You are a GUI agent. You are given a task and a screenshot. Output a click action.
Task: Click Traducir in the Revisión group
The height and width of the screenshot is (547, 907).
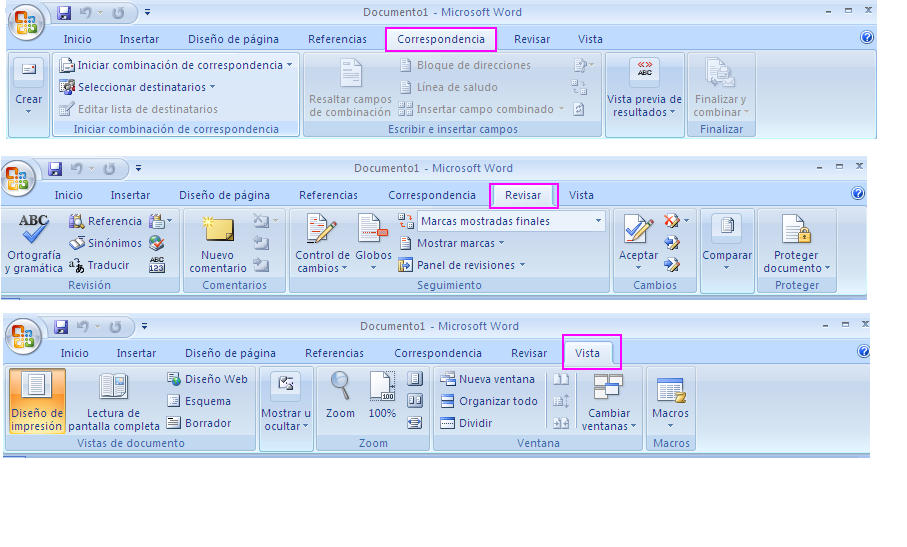[99, 265]
